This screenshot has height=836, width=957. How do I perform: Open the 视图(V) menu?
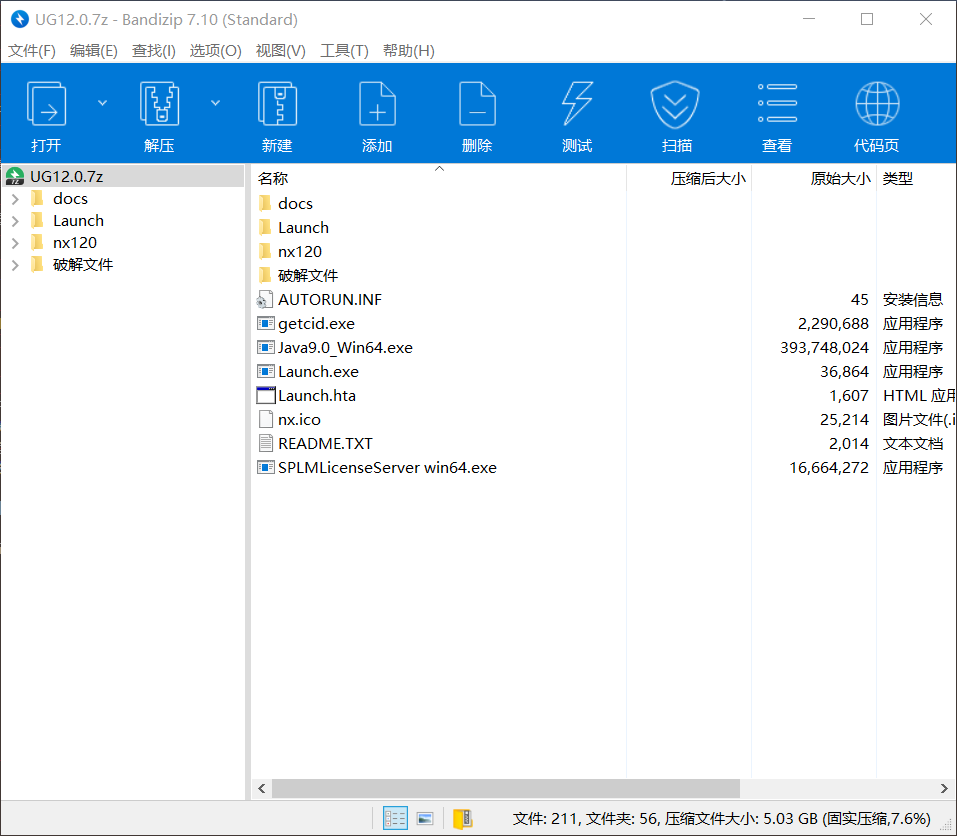point(280,51)
